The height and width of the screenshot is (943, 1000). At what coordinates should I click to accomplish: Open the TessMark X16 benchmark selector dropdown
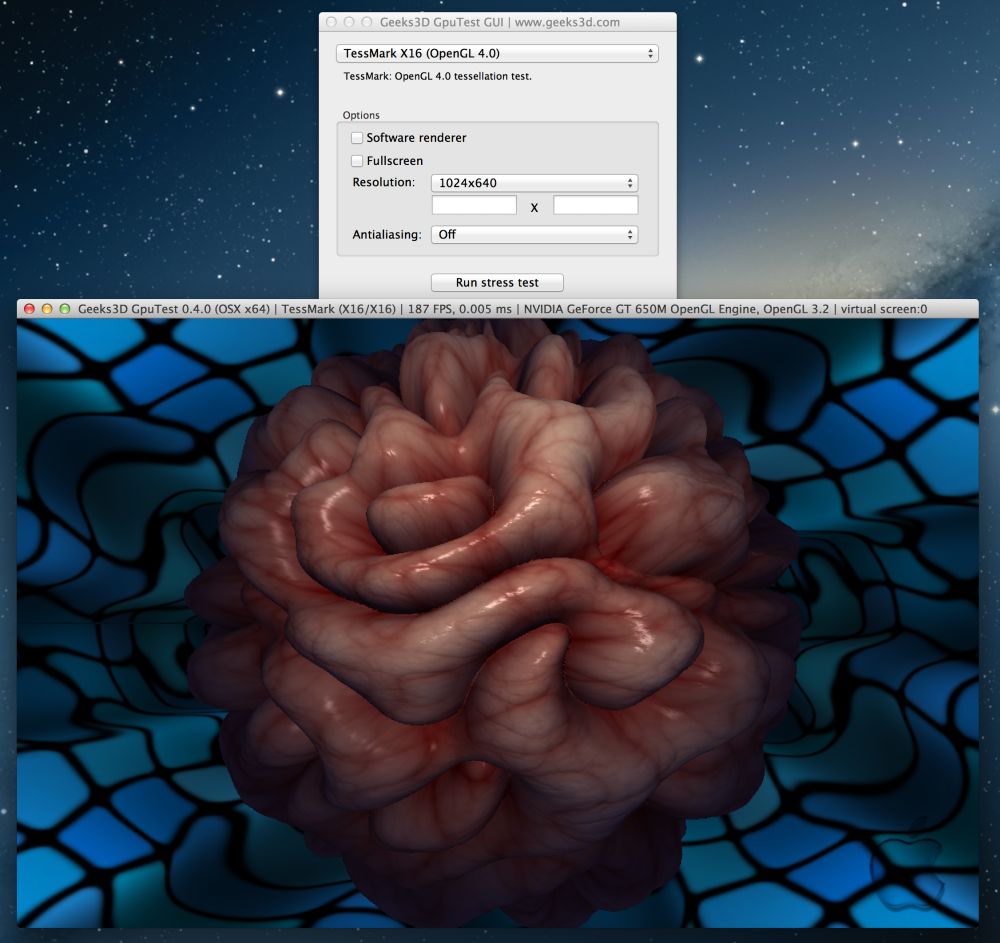497,54
